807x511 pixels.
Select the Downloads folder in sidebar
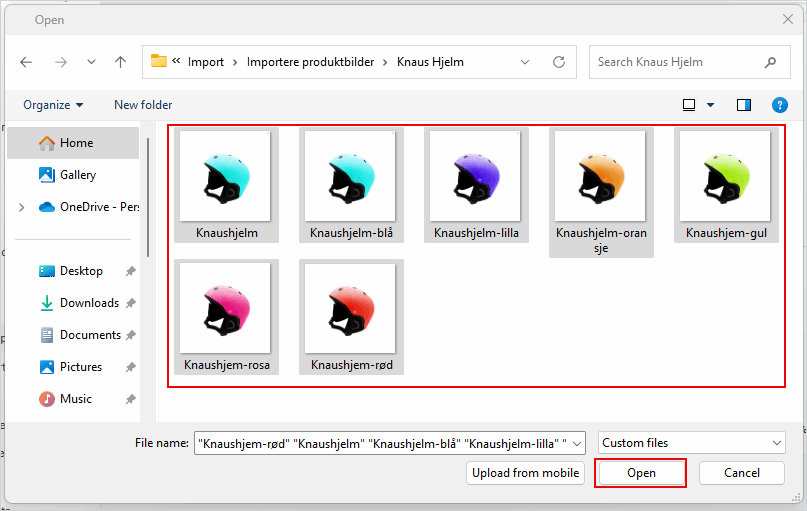88,303
